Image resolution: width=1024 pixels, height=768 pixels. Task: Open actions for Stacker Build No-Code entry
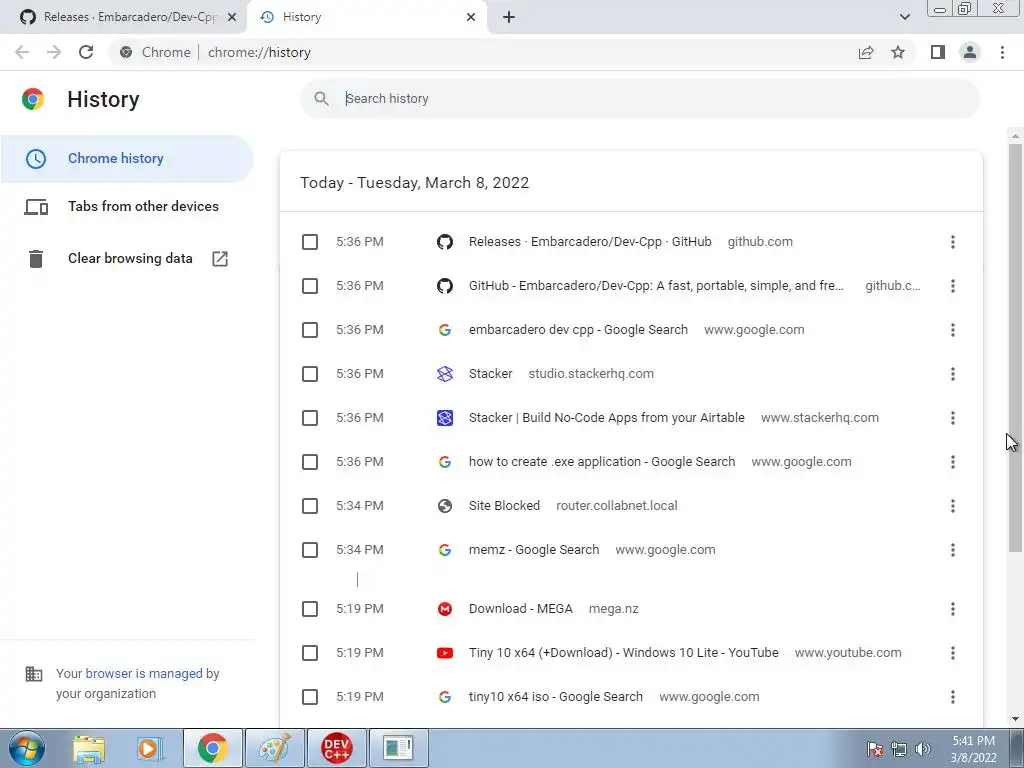[953, 418]
